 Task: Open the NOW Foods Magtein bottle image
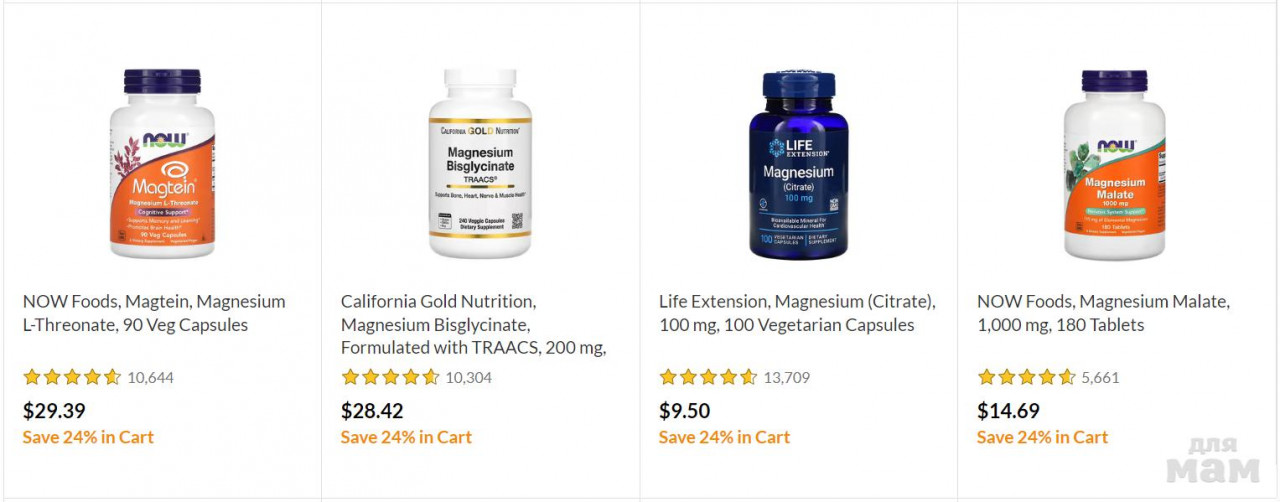[161, 164]
